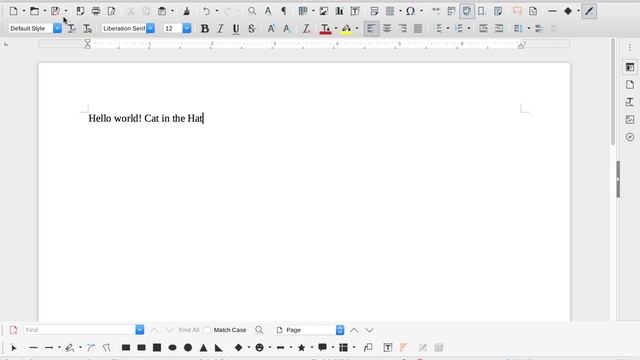The height and width of the screenshot is (360, 640).
Task: Open star shapes dropdown arrow
Action: [x=312, y=348]
